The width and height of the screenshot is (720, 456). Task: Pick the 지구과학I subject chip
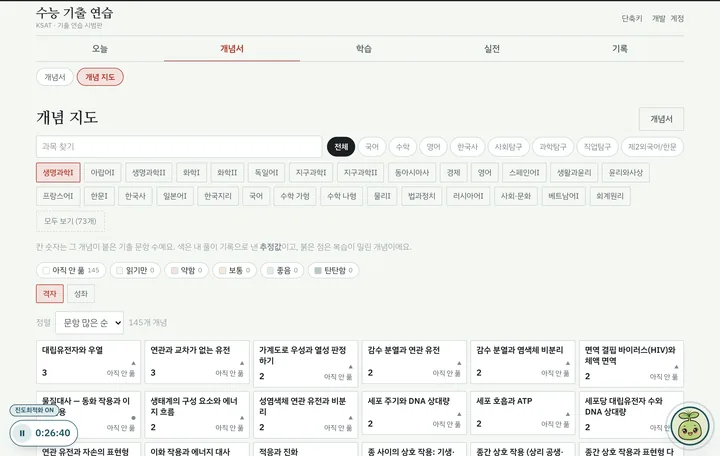point(311,173)
